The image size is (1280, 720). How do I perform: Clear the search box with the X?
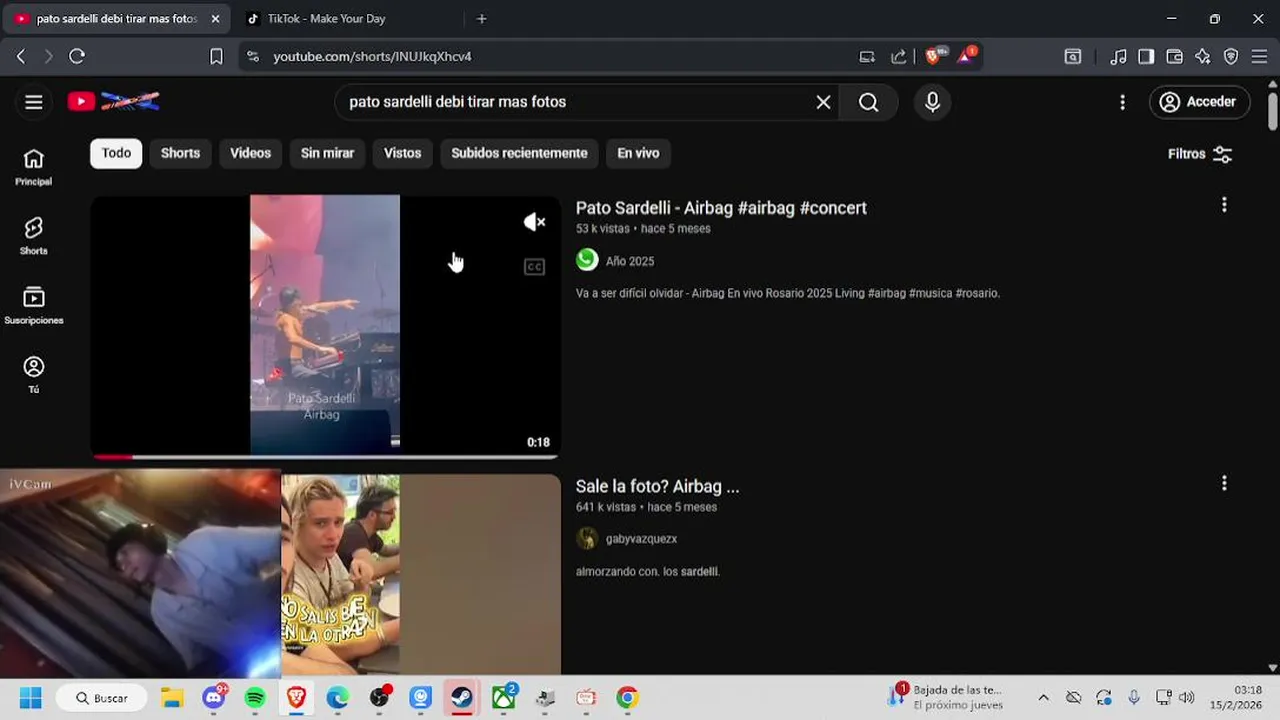[x=823, y=102]
